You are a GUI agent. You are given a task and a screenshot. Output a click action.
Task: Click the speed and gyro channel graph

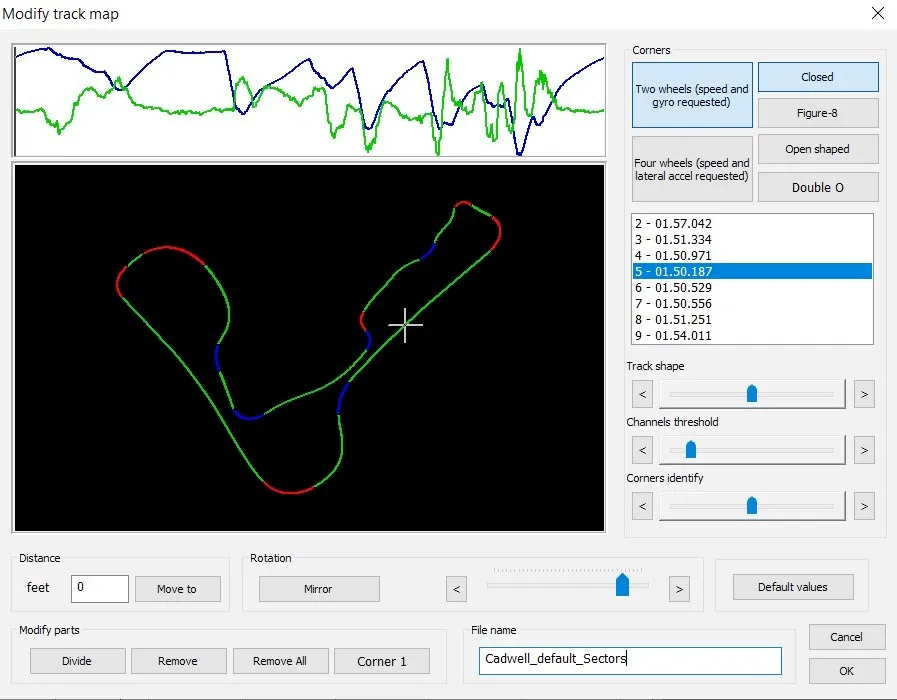pyautogui.click(x=309, y=100)
